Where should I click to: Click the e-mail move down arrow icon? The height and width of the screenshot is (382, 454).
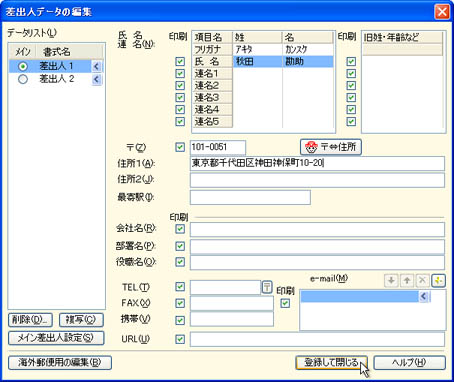point(391,281)
